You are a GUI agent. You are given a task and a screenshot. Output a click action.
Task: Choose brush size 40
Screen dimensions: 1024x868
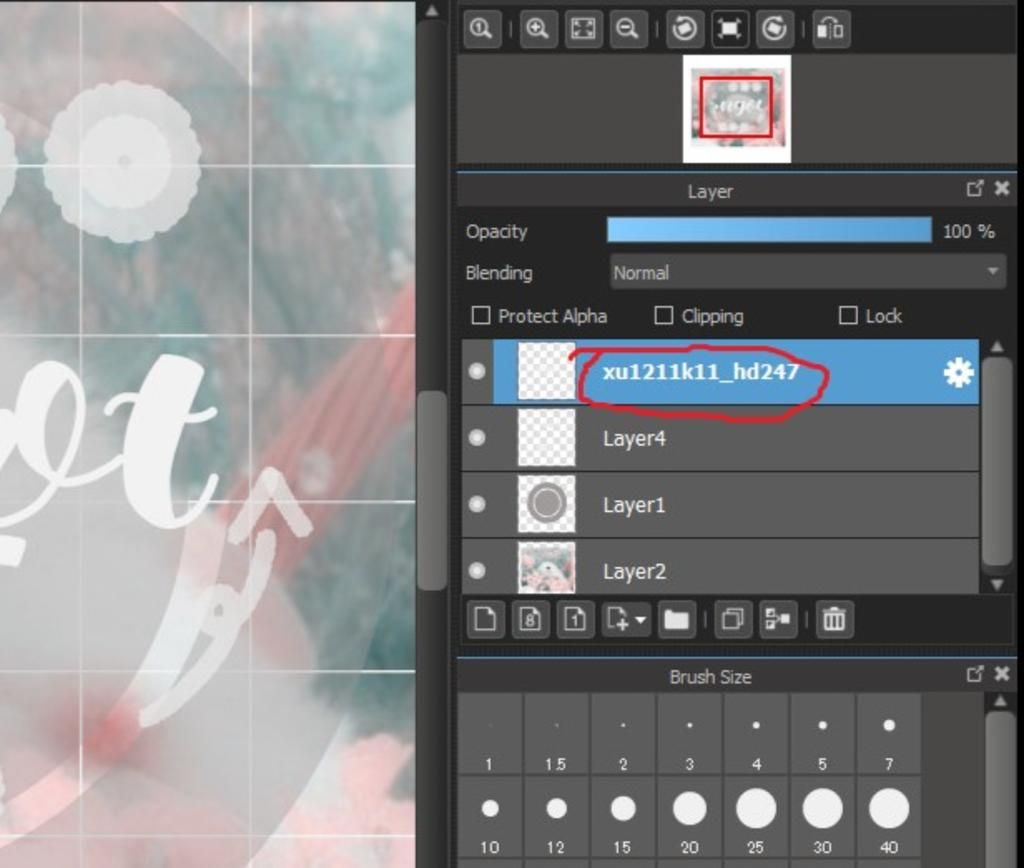889,818
